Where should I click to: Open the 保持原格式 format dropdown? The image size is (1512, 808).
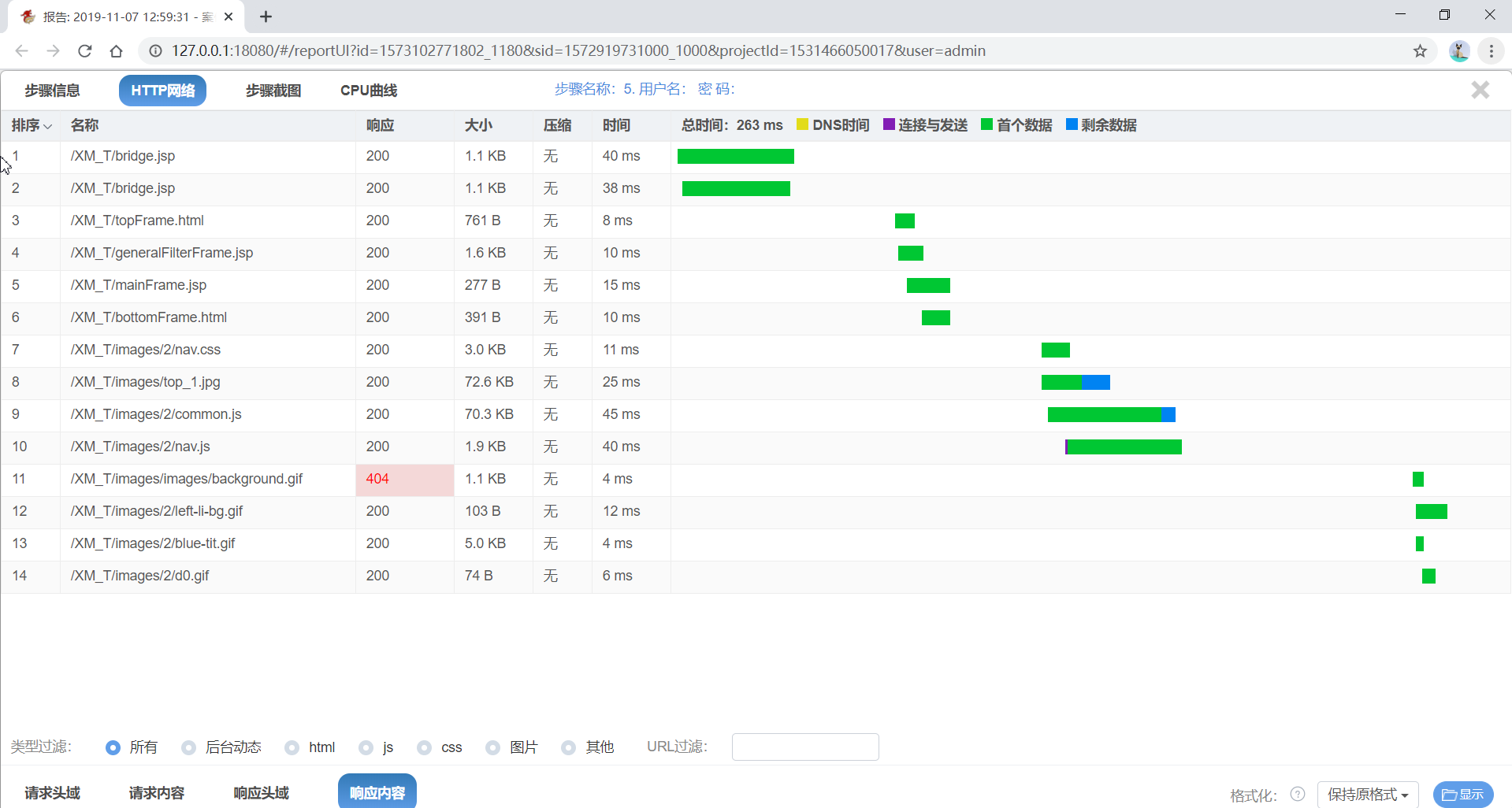tap(1367, 794)
